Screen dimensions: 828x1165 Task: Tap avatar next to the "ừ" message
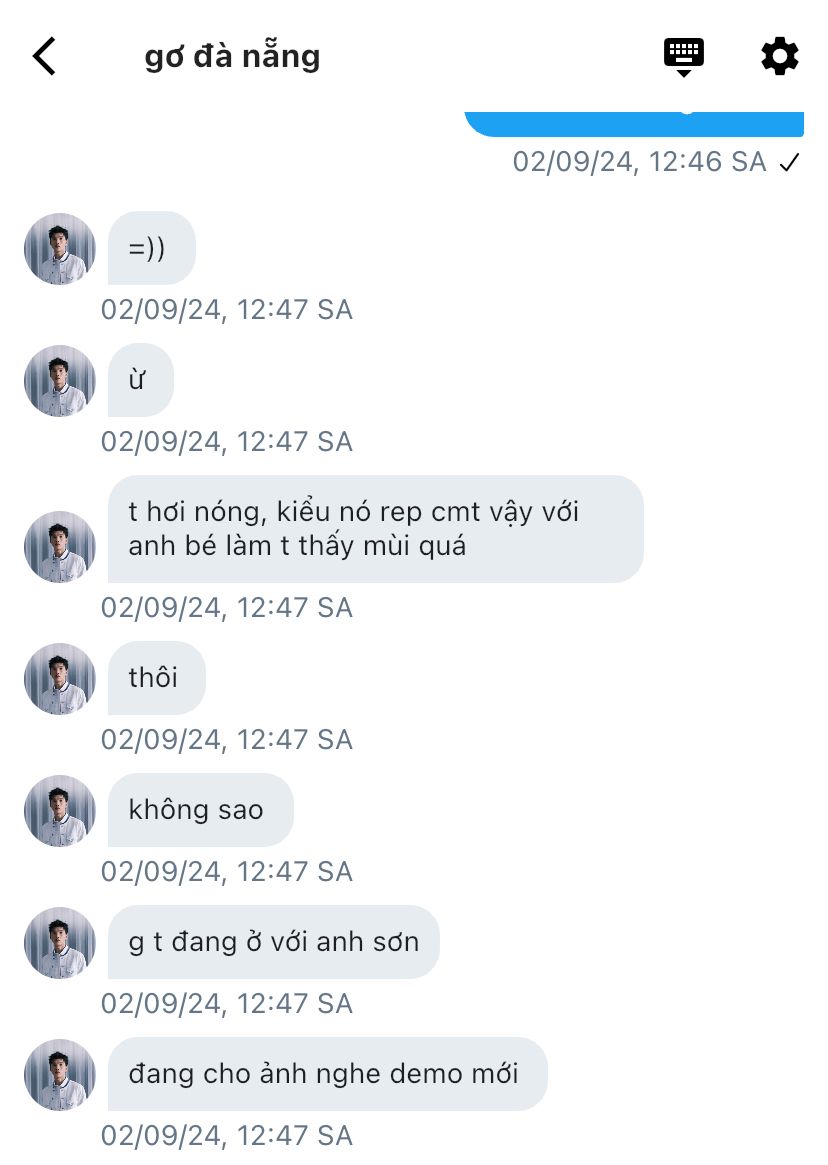coord(60,381)
